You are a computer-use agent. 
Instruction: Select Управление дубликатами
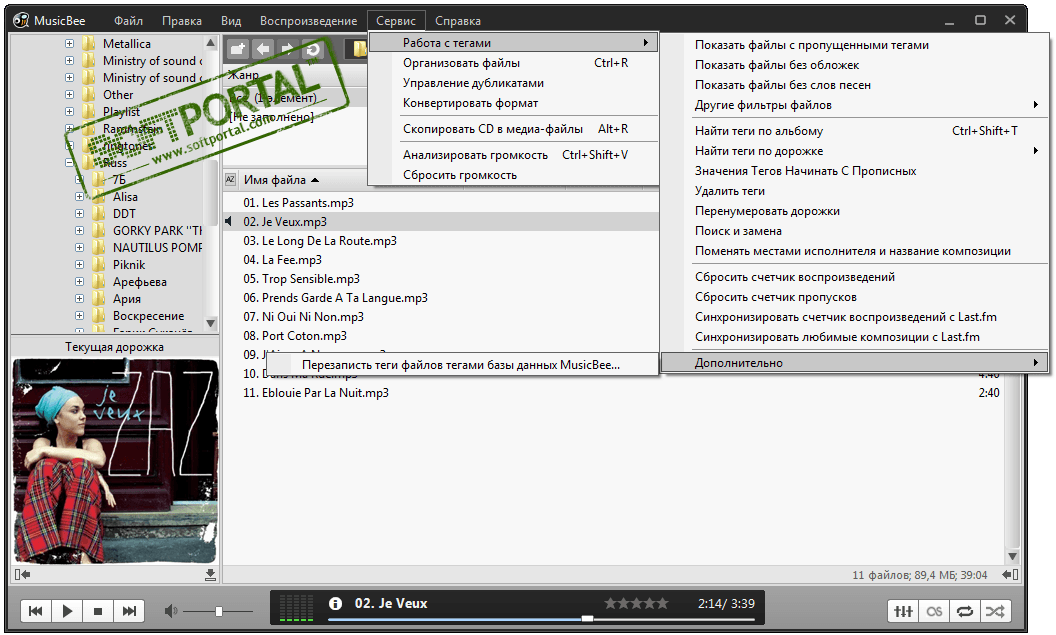tap(513, 83)
